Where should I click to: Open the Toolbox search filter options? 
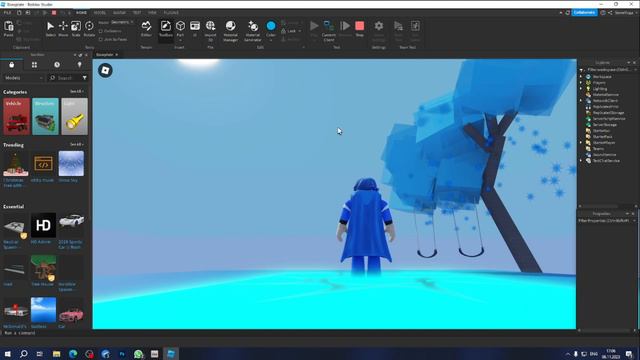tap(84, 78)
